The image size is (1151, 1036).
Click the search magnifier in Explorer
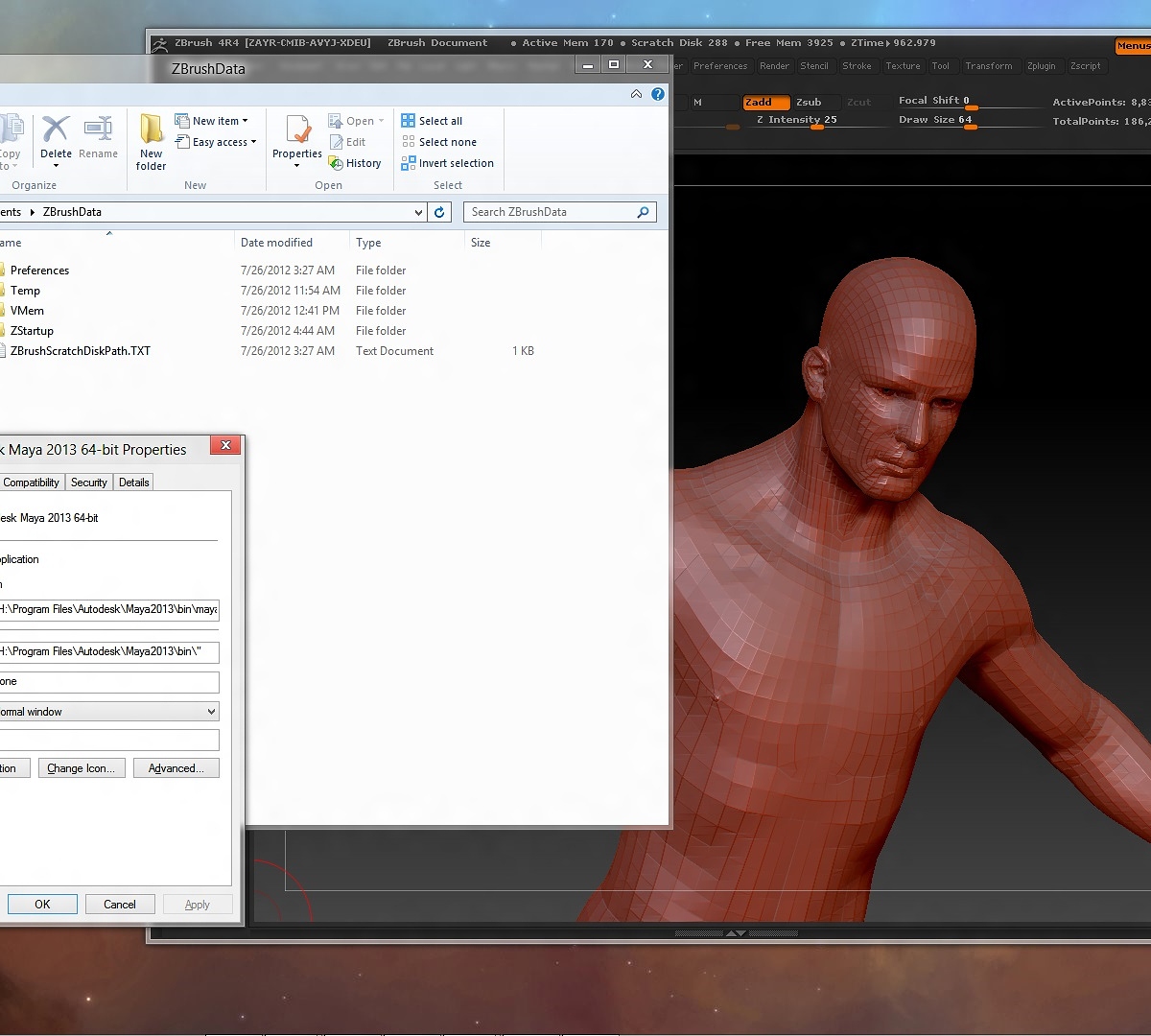tap(643, 212)
